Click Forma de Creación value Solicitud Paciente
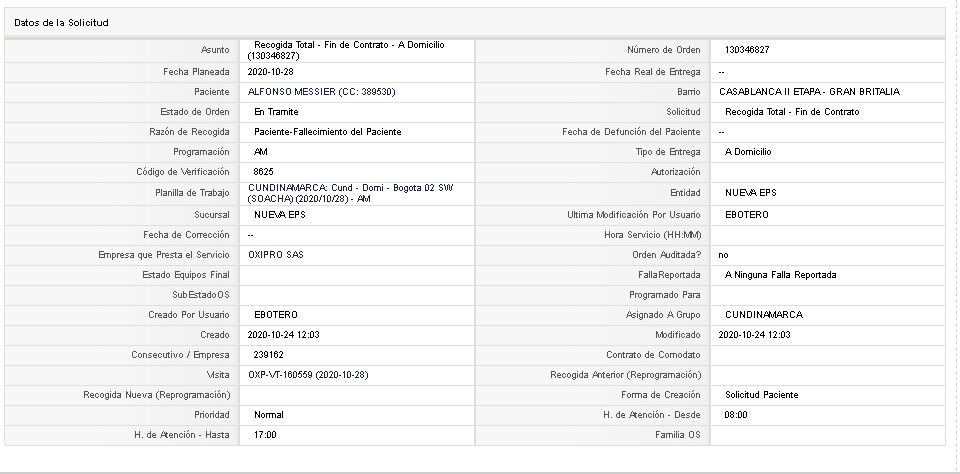 point(762,395)
